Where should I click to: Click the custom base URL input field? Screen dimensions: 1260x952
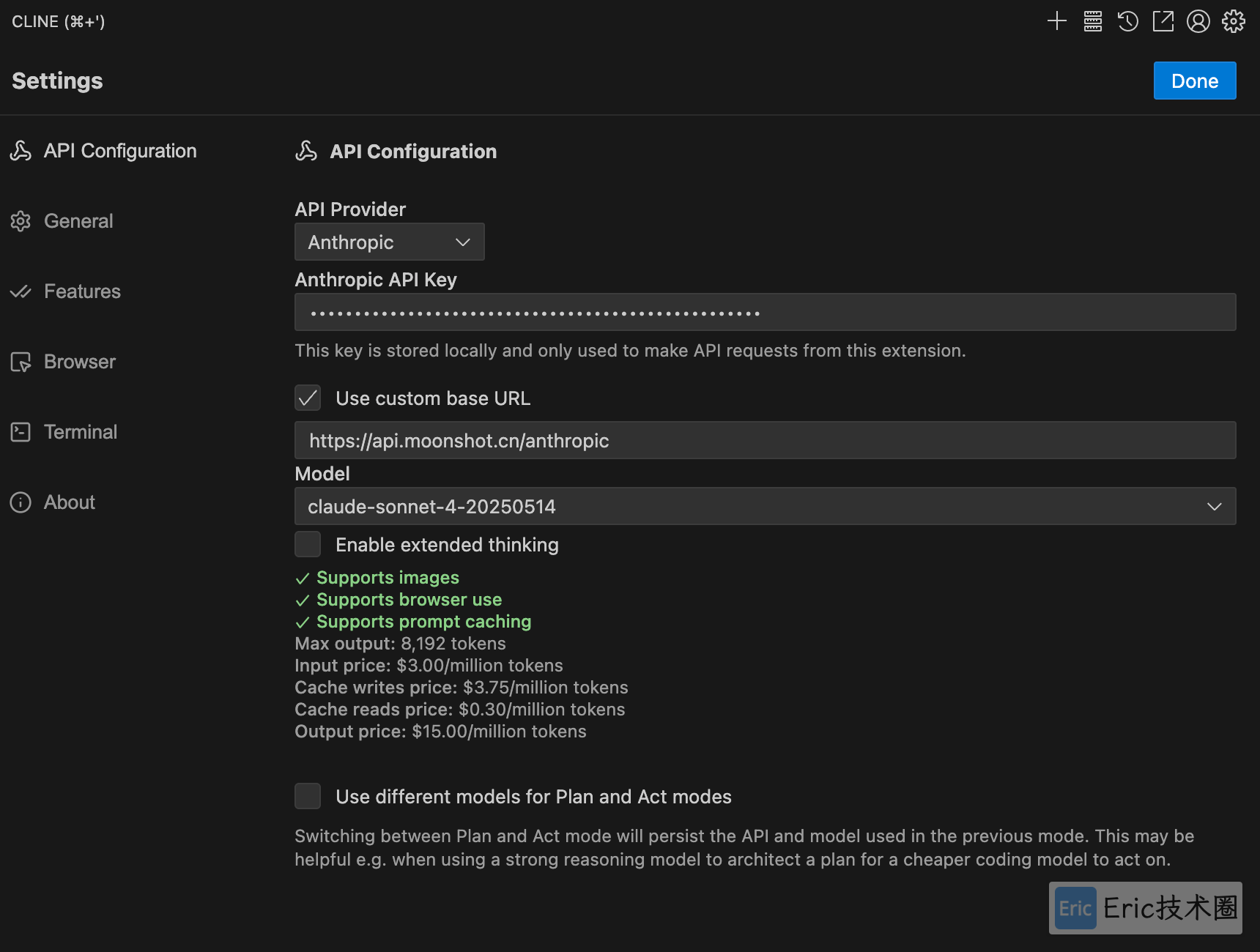[765, 440]
